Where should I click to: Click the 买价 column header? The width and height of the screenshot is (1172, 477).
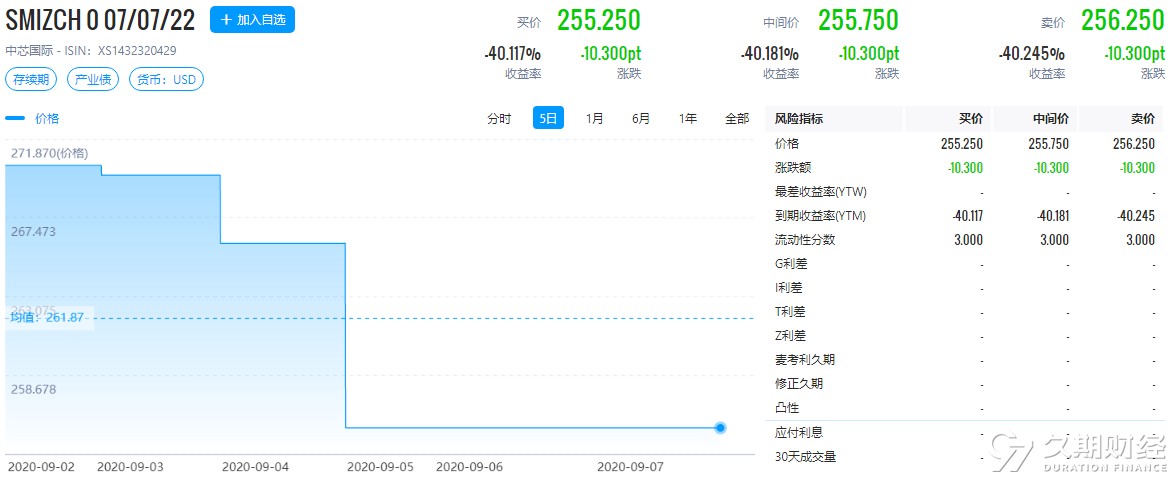coord(970,119)
